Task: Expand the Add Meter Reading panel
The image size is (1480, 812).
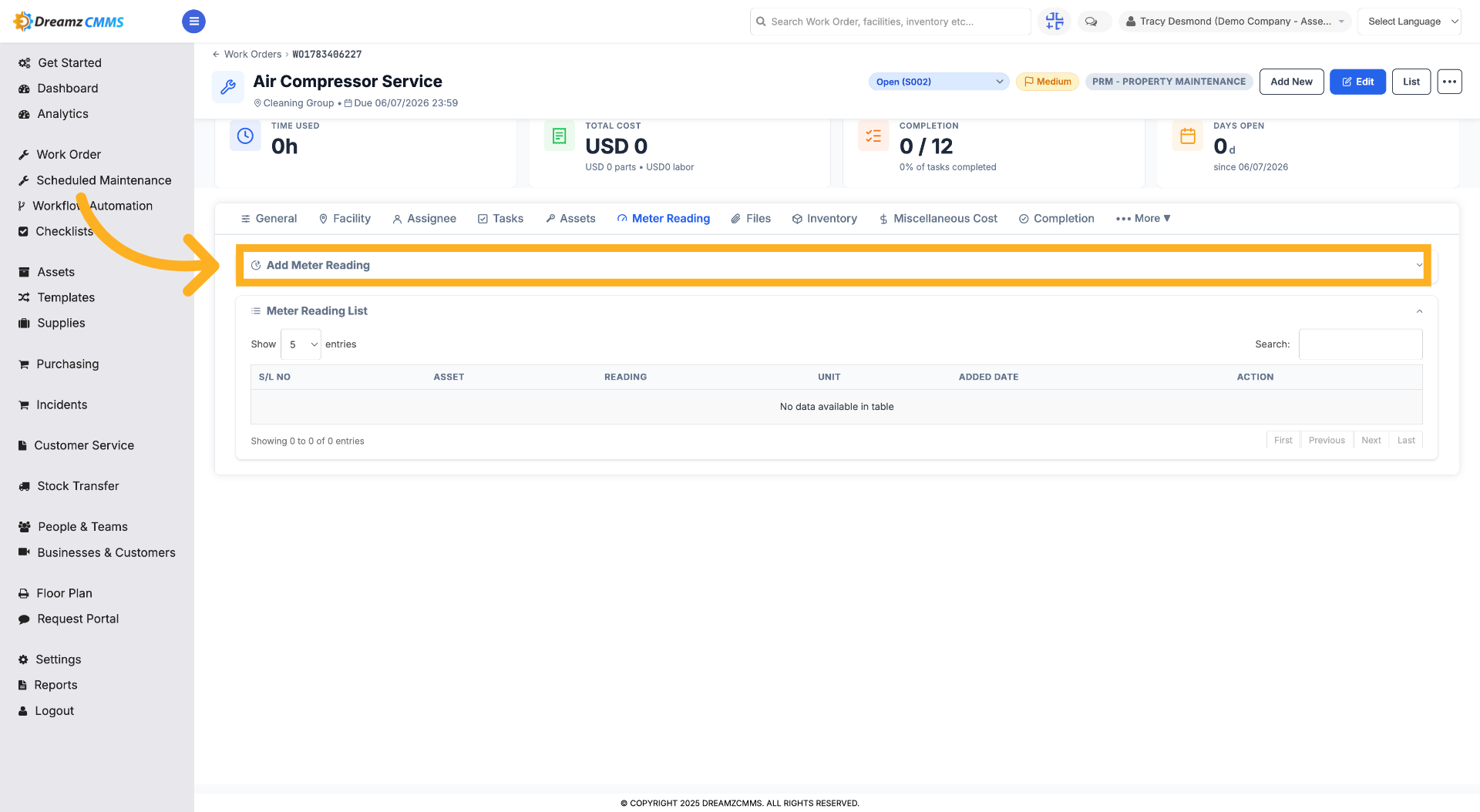Action: coord(833,265)
